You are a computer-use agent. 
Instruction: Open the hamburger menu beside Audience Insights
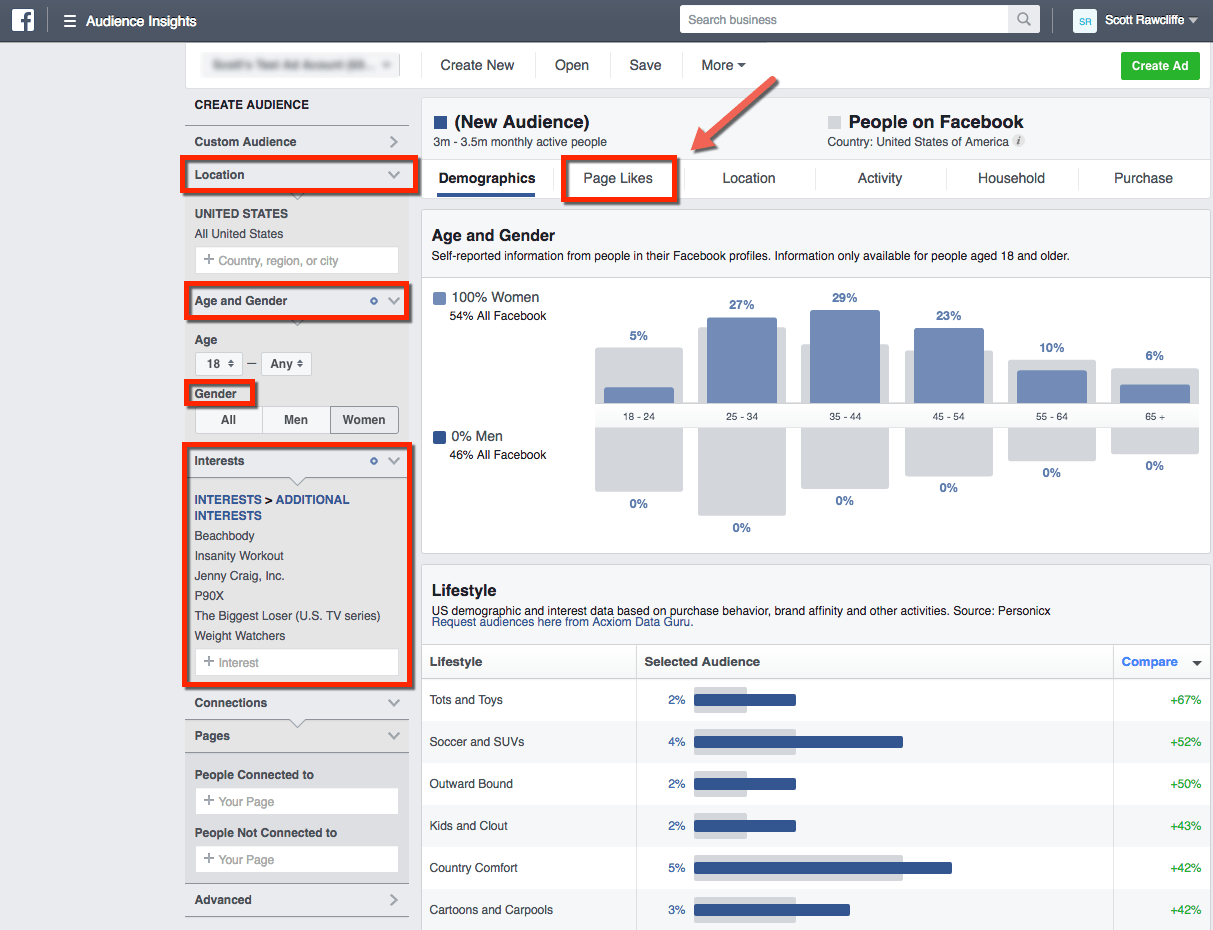coord(70,21)
